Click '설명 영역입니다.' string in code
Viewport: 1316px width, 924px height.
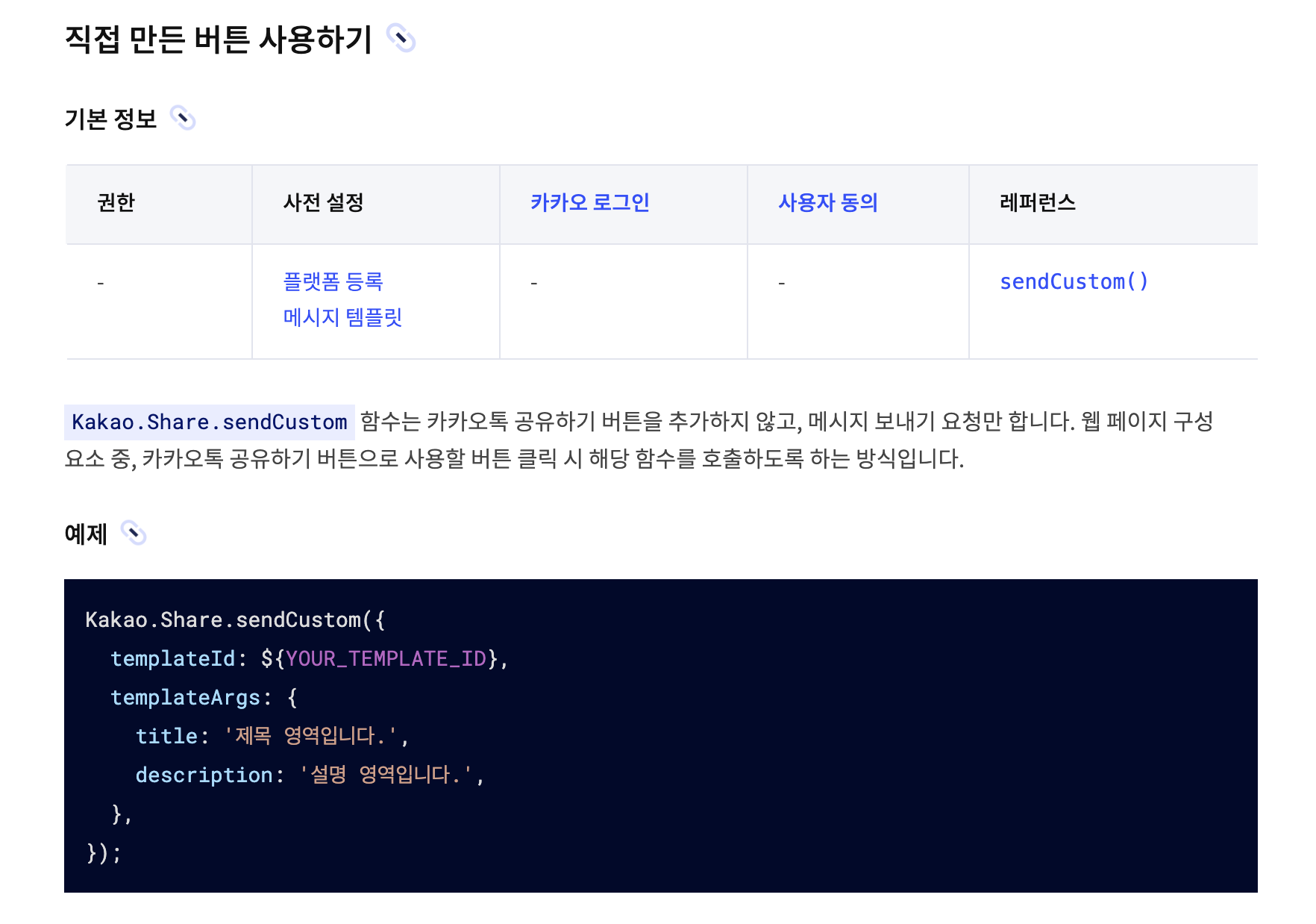(386, 775)
